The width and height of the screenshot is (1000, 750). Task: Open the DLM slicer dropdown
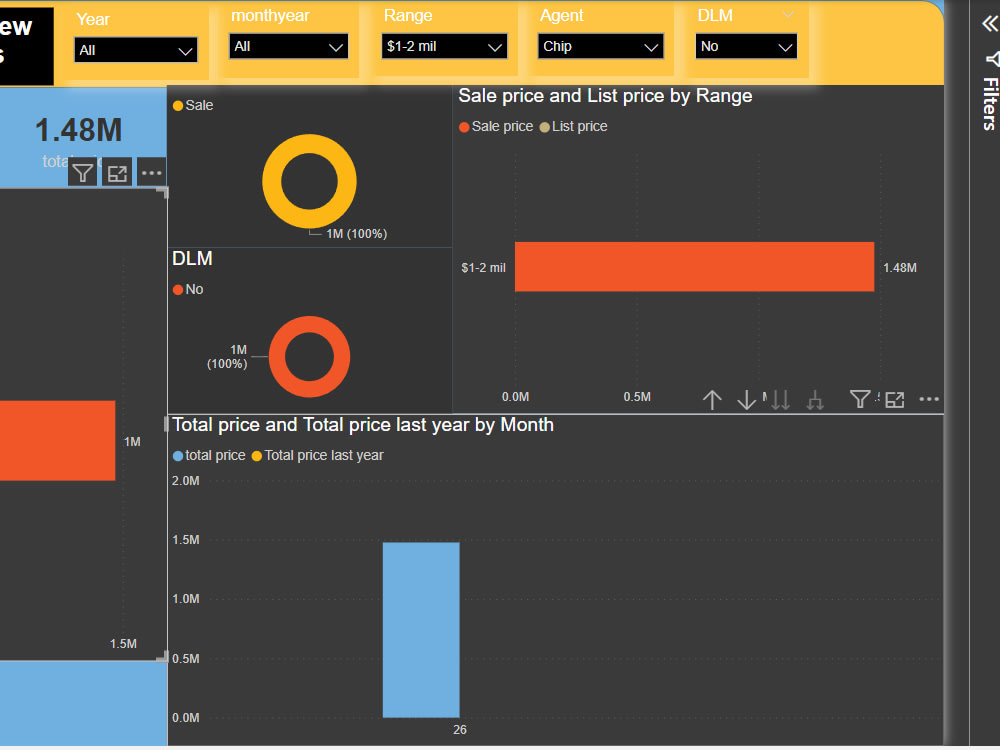coord(746,46)
